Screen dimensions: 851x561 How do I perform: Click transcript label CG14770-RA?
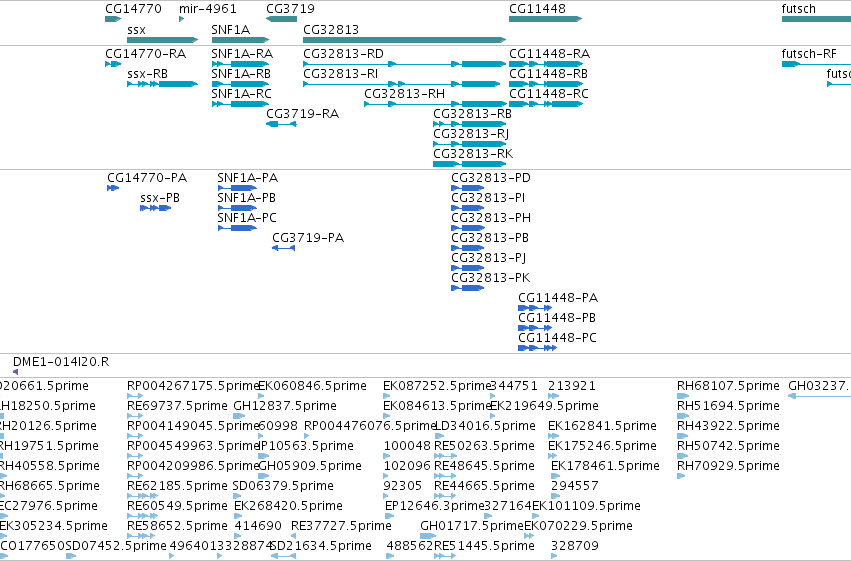(x=145, y=54)
